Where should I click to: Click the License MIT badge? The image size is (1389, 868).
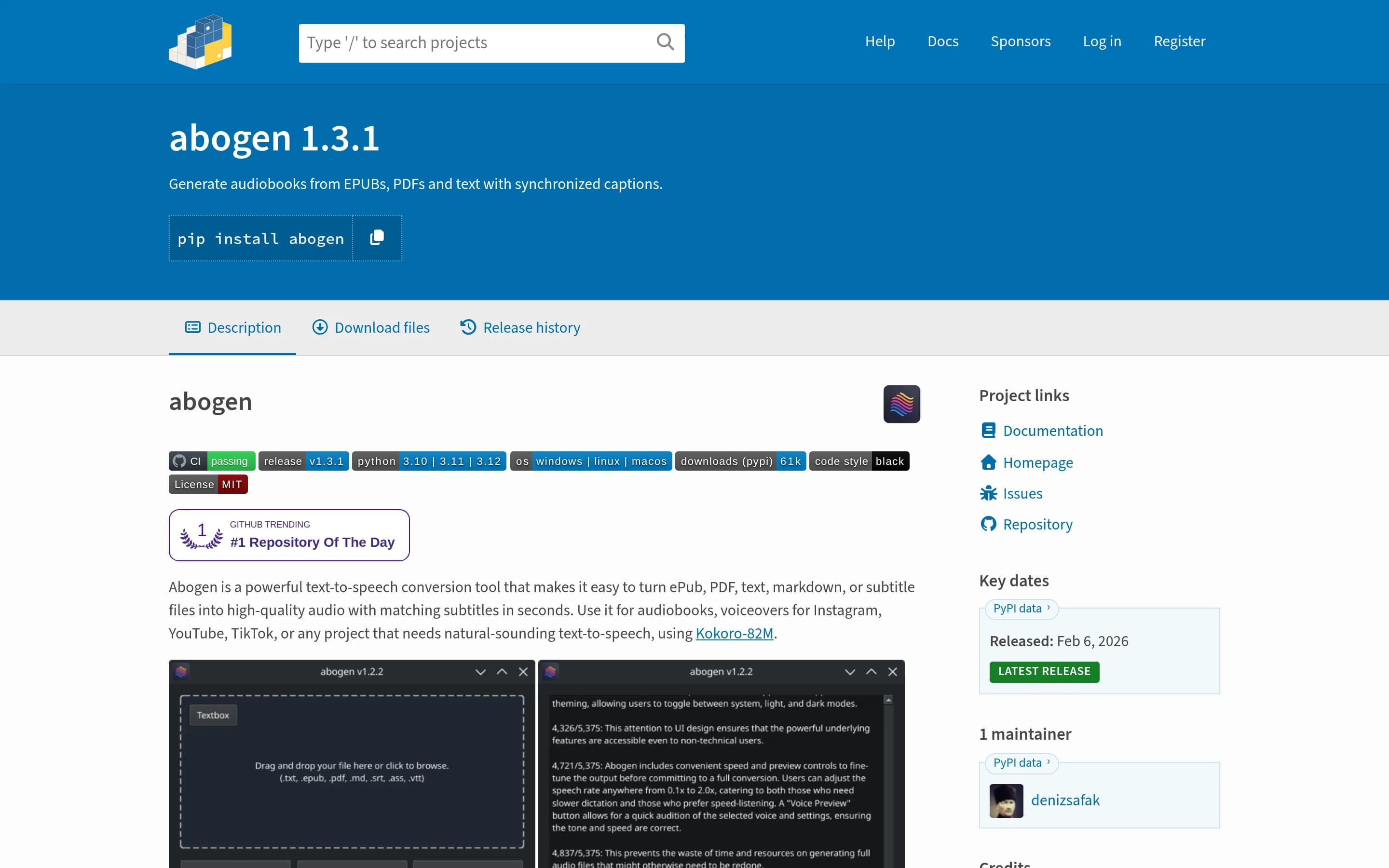coord(208,484)
